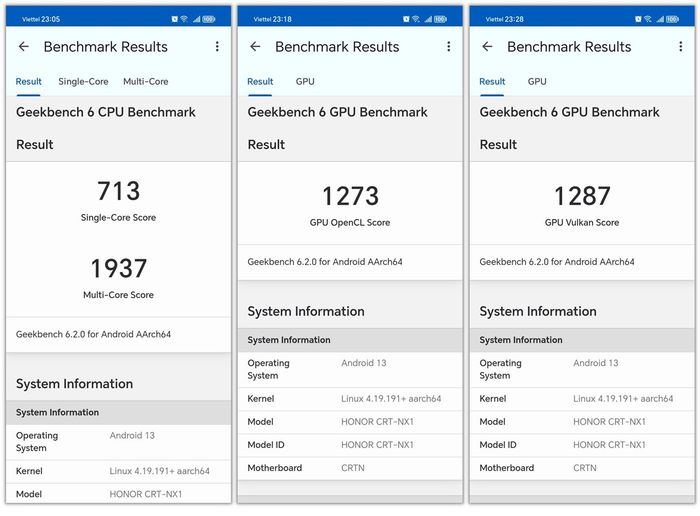Tap GPU Vulkan Score label
700x516 pixels.
point(582,223)
